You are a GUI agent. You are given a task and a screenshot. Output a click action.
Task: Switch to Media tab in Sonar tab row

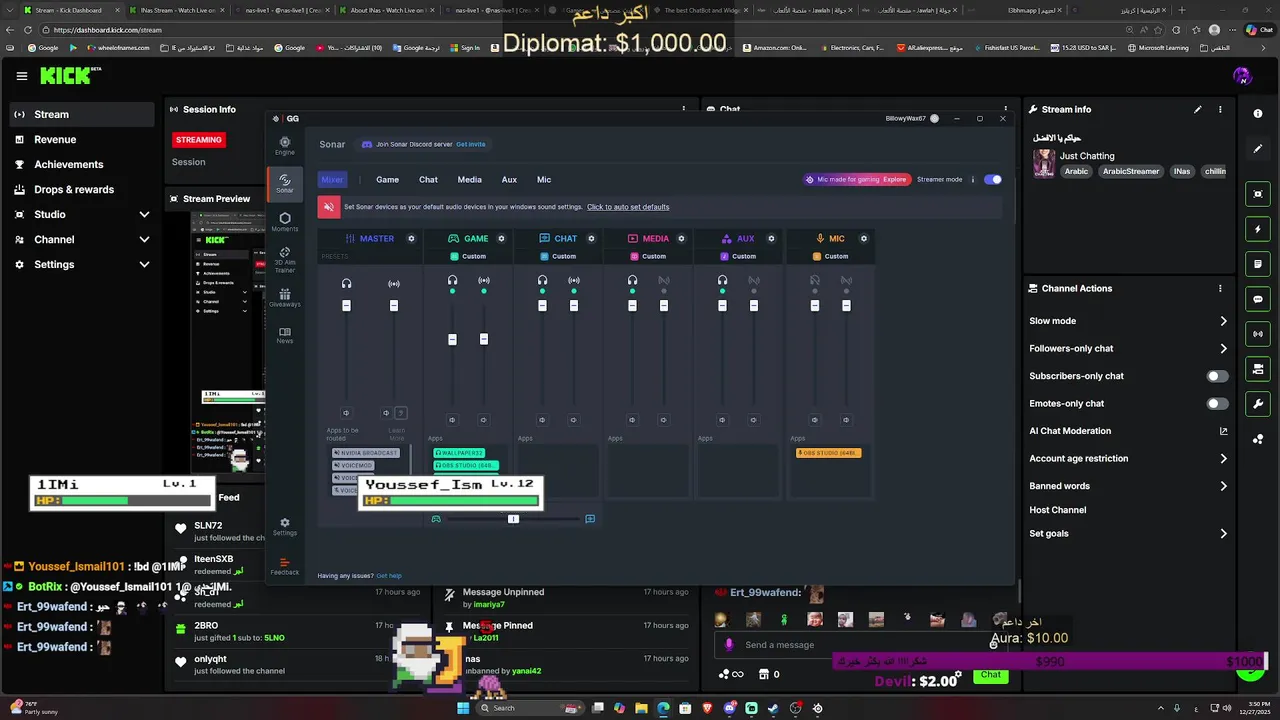[x=469, y=180]
